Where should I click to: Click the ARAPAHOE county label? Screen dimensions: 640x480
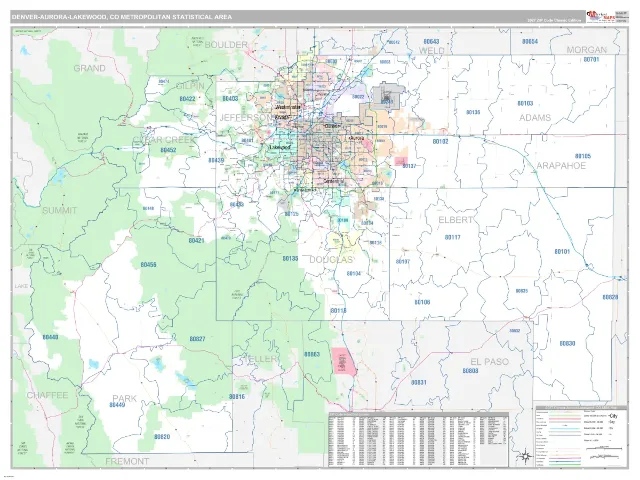tap(561, 166)
